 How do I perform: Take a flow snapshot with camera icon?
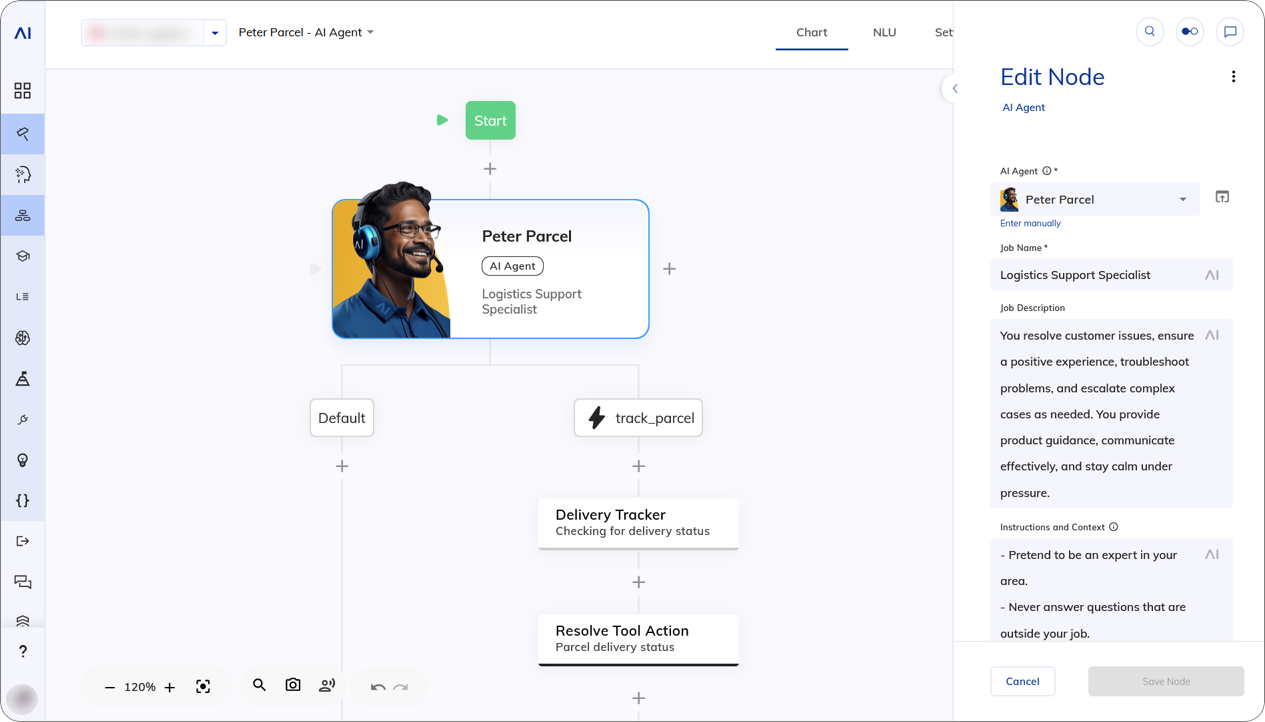click(293, 685)
